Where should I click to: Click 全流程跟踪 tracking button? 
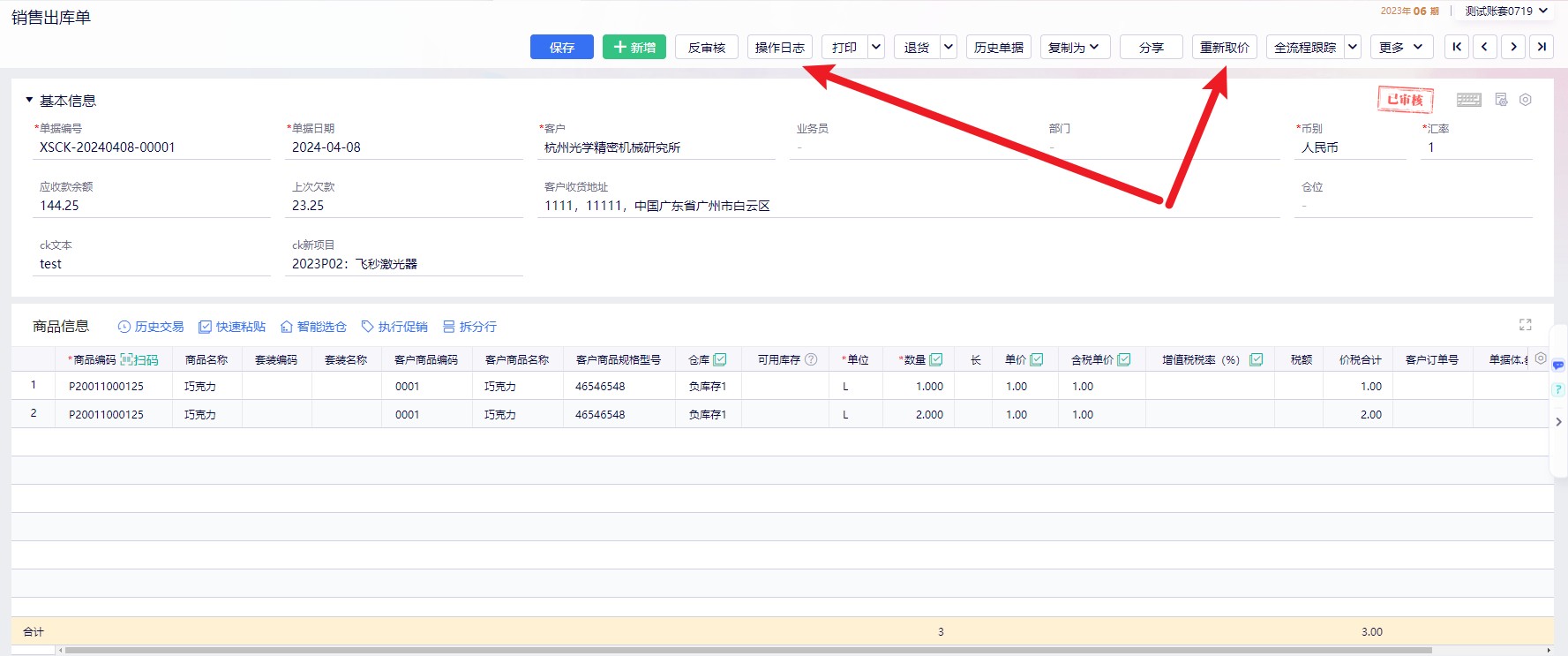tap(1305, 47)
